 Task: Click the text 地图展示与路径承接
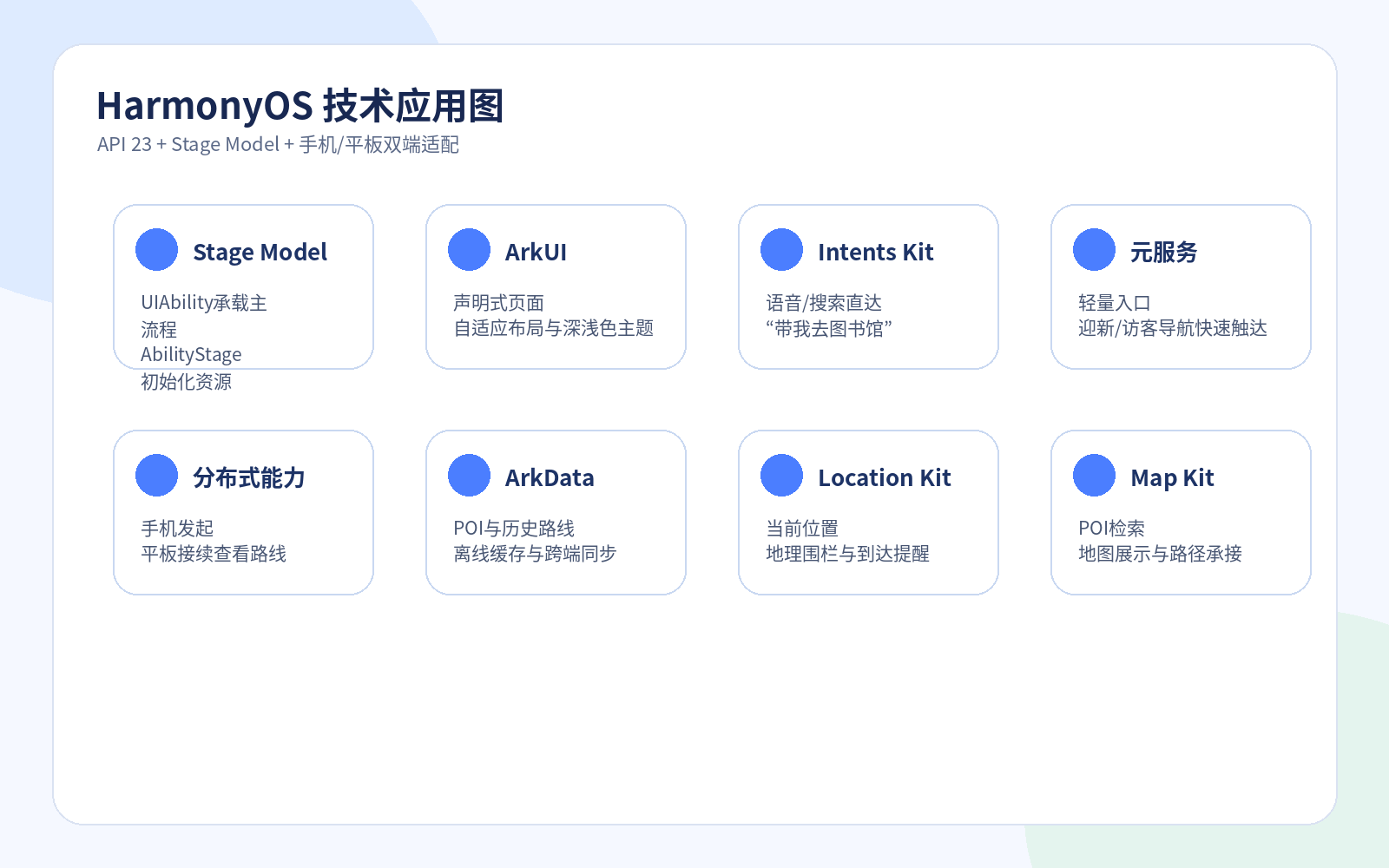click(x=1160, y=554)
